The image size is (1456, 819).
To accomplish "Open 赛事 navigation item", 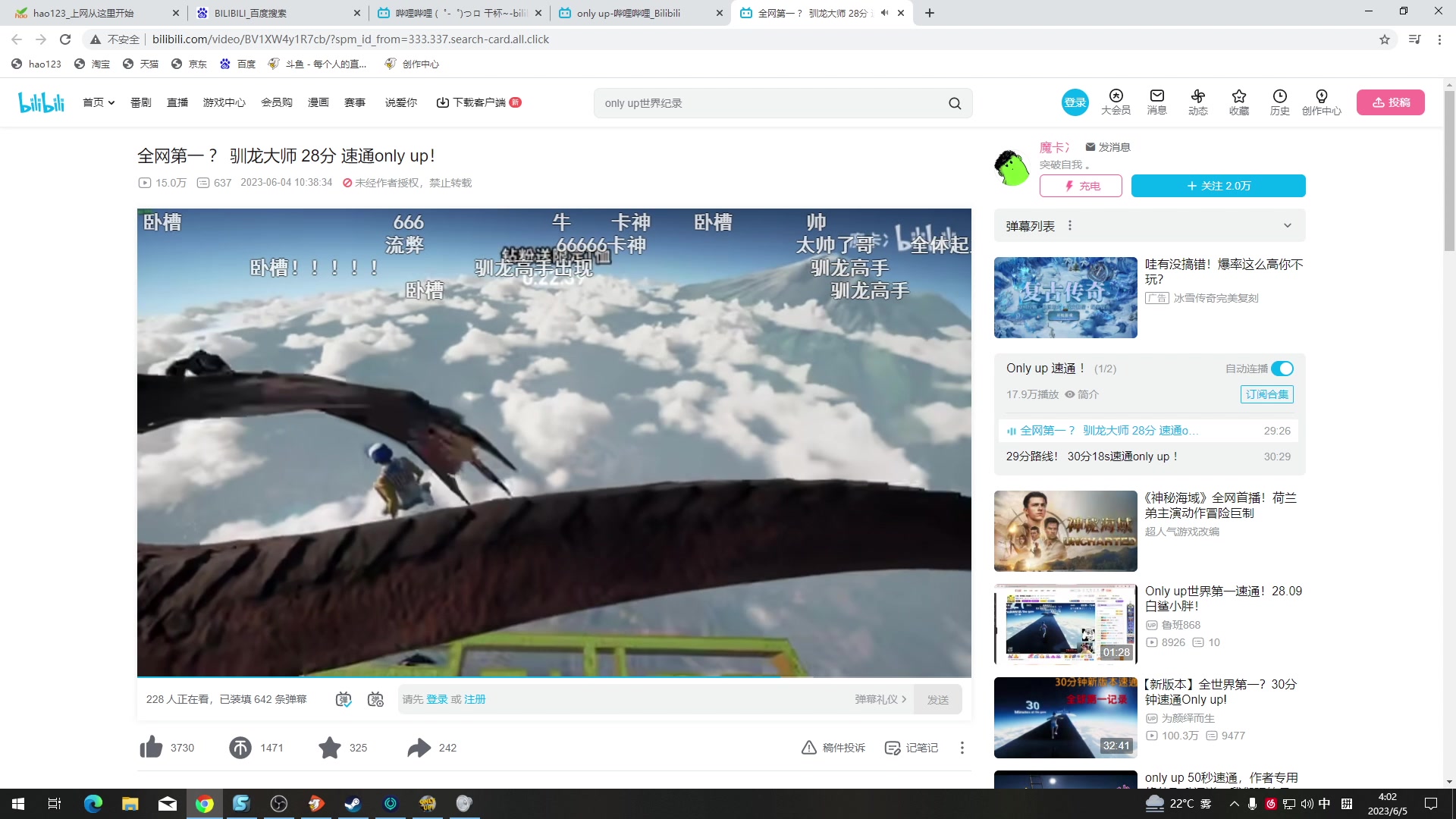I will click(354, 102).
